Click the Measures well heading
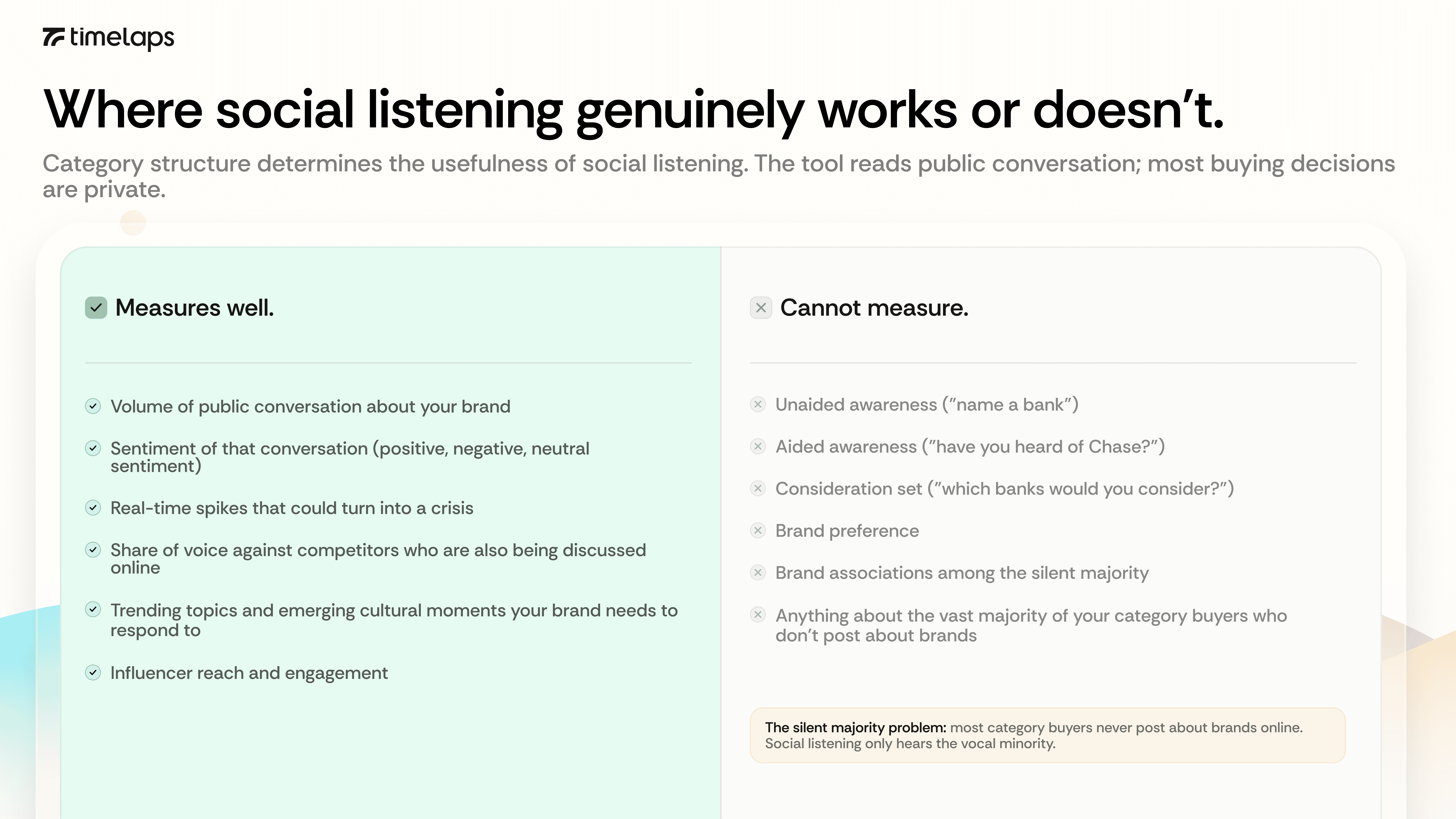The image size is (1456, 819). coord(195,308)
